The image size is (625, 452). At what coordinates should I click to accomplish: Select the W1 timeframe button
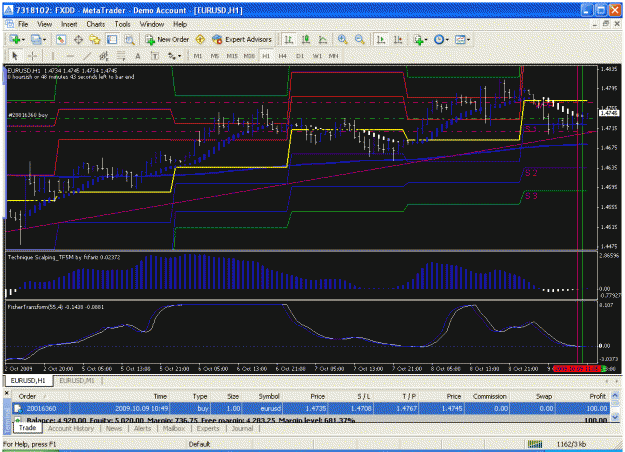[x=317, y=56]
